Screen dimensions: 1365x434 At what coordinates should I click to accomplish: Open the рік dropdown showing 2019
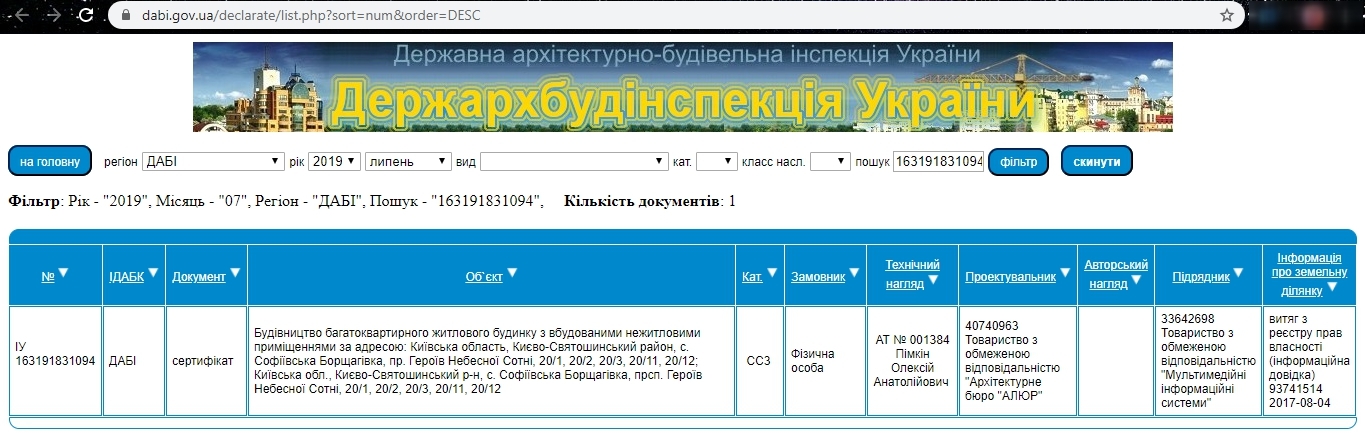[334, 161]
